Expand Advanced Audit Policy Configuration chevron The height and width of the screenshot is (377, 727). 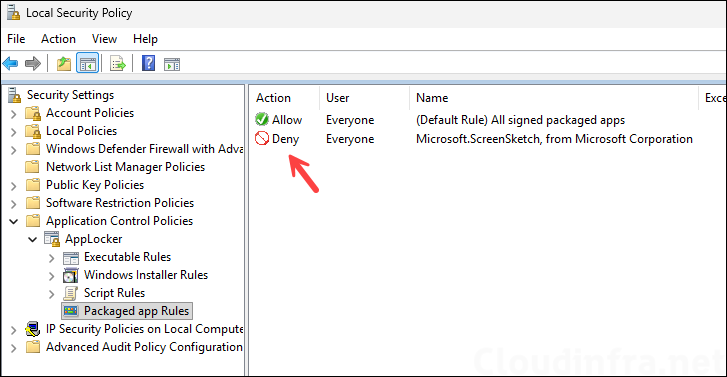13,348
